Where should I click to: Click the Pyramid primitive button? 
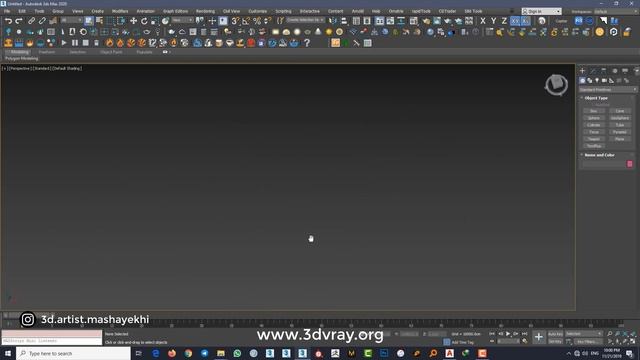(620, 132)
